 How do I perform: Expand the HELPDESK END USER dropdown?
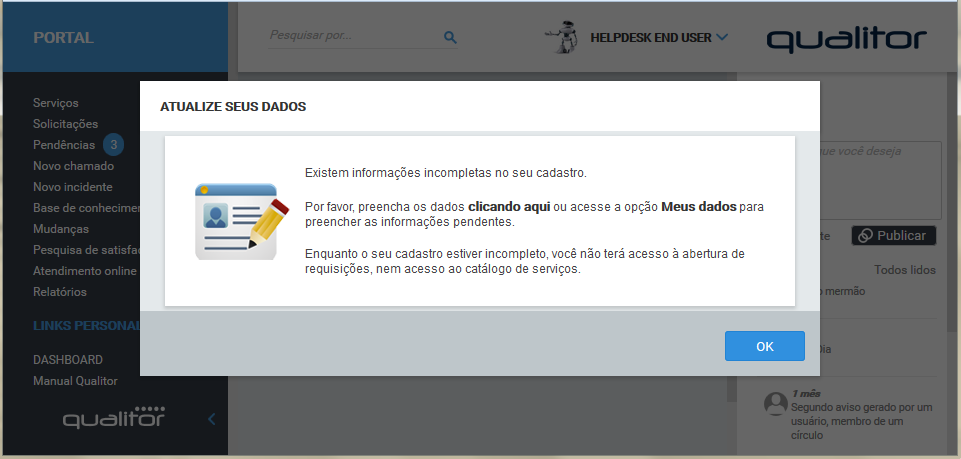tap(721, 37)
